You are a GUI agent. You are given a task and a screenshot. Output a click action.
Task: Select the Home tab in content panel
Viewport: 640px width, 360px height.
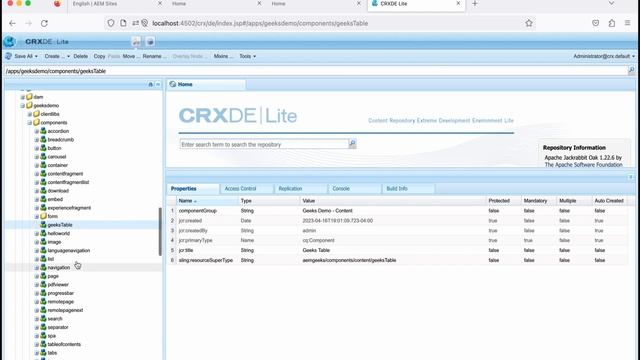(x=207, y=84)
